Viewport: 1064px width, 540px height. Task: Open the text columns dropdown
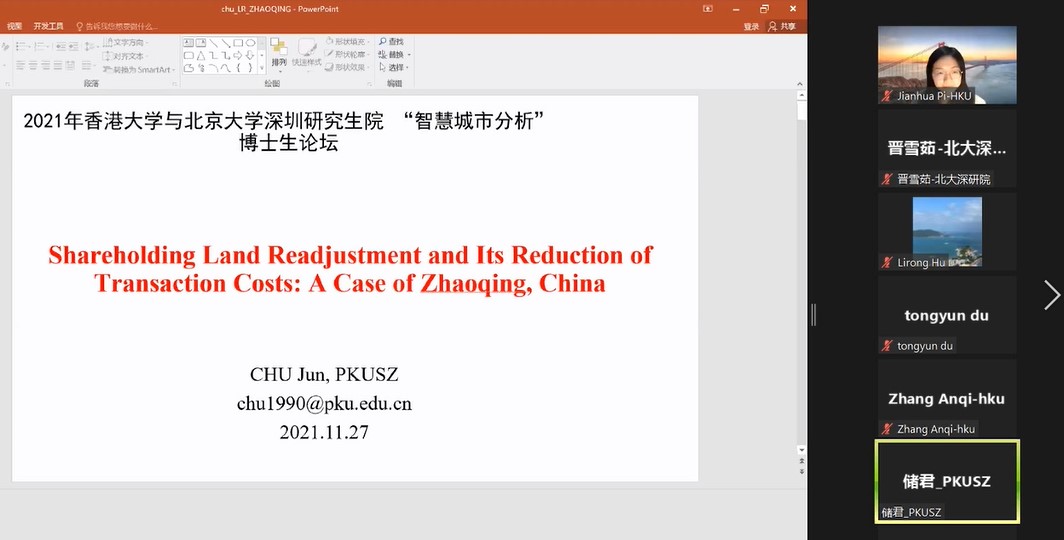(x=88, y=66)
